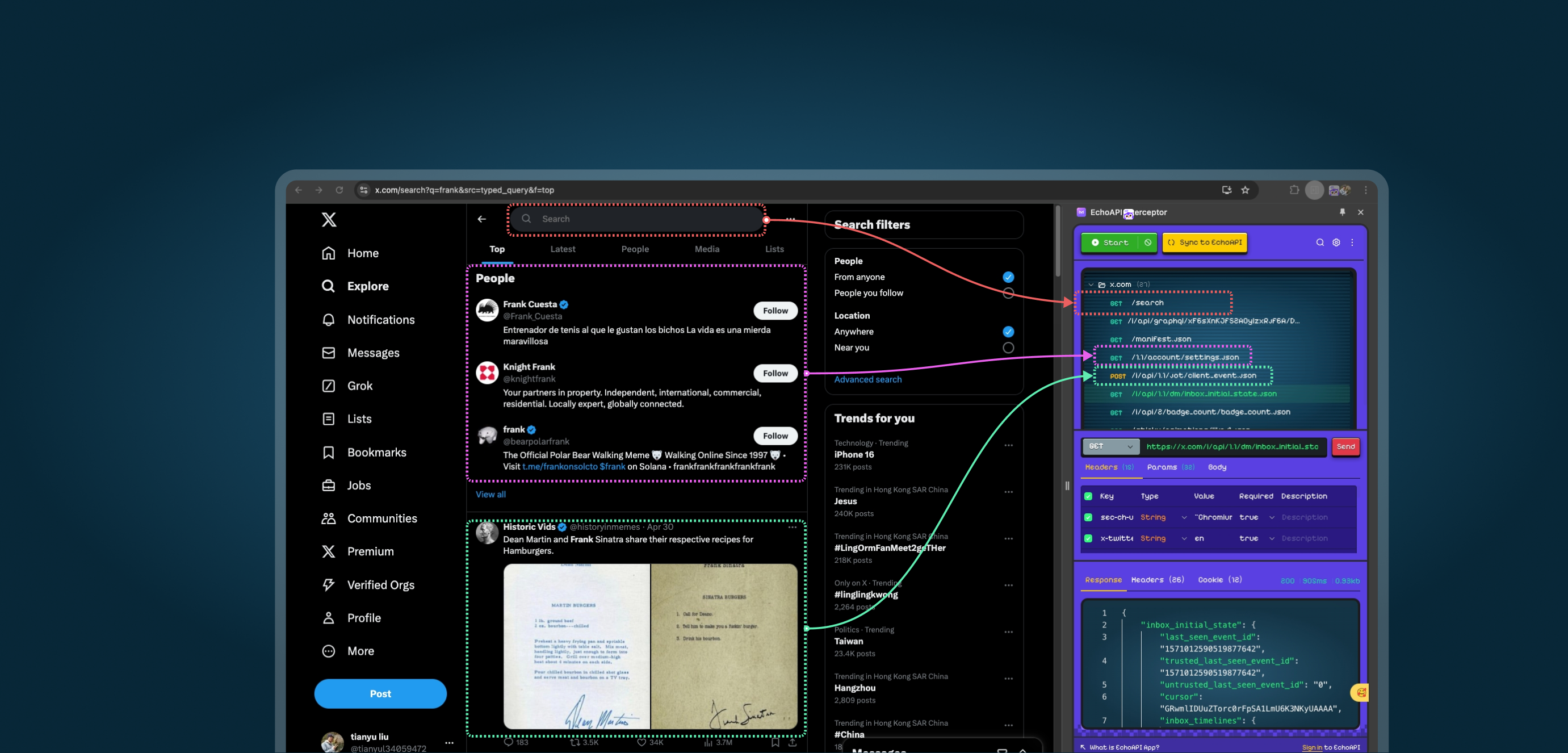
Task: Open required dropdown for x-twitte row
Action: [x=1272, y=538]
